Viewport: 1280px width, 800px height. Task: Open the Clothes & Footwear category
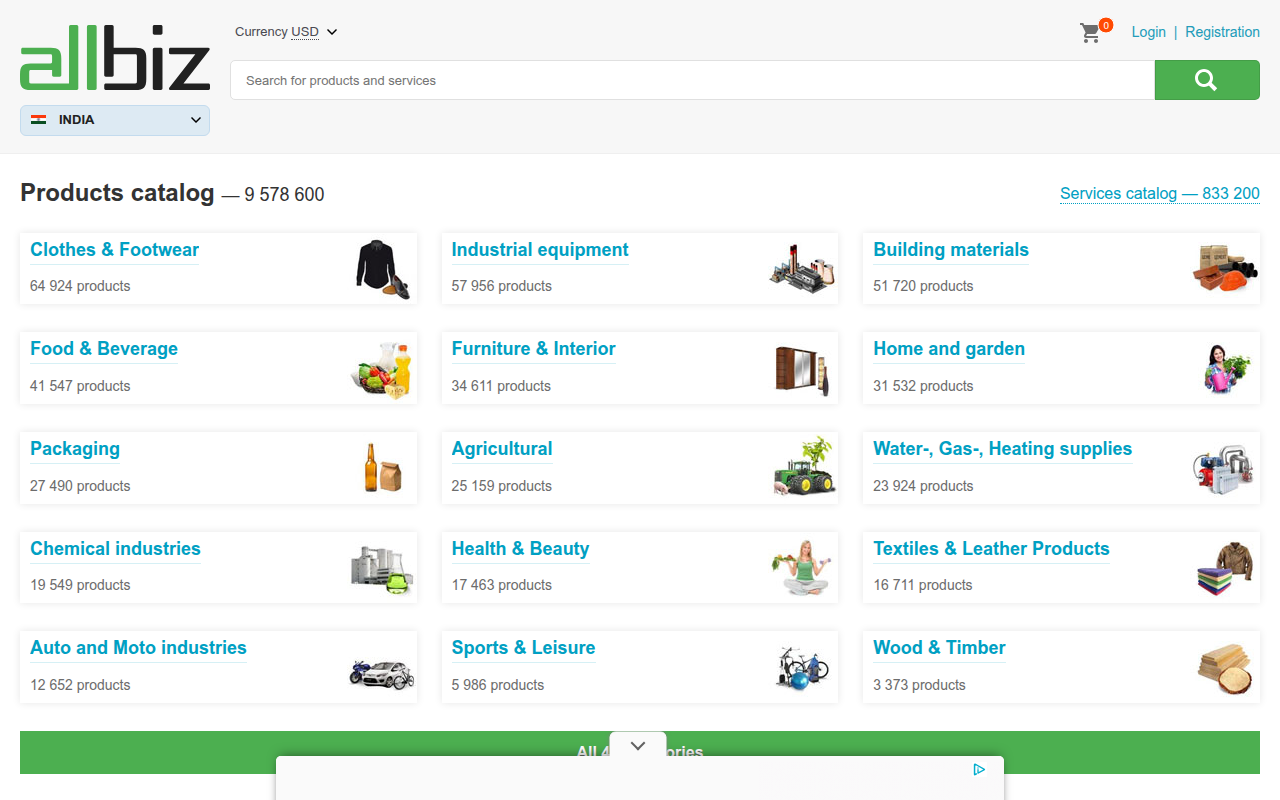pos(115,250)
